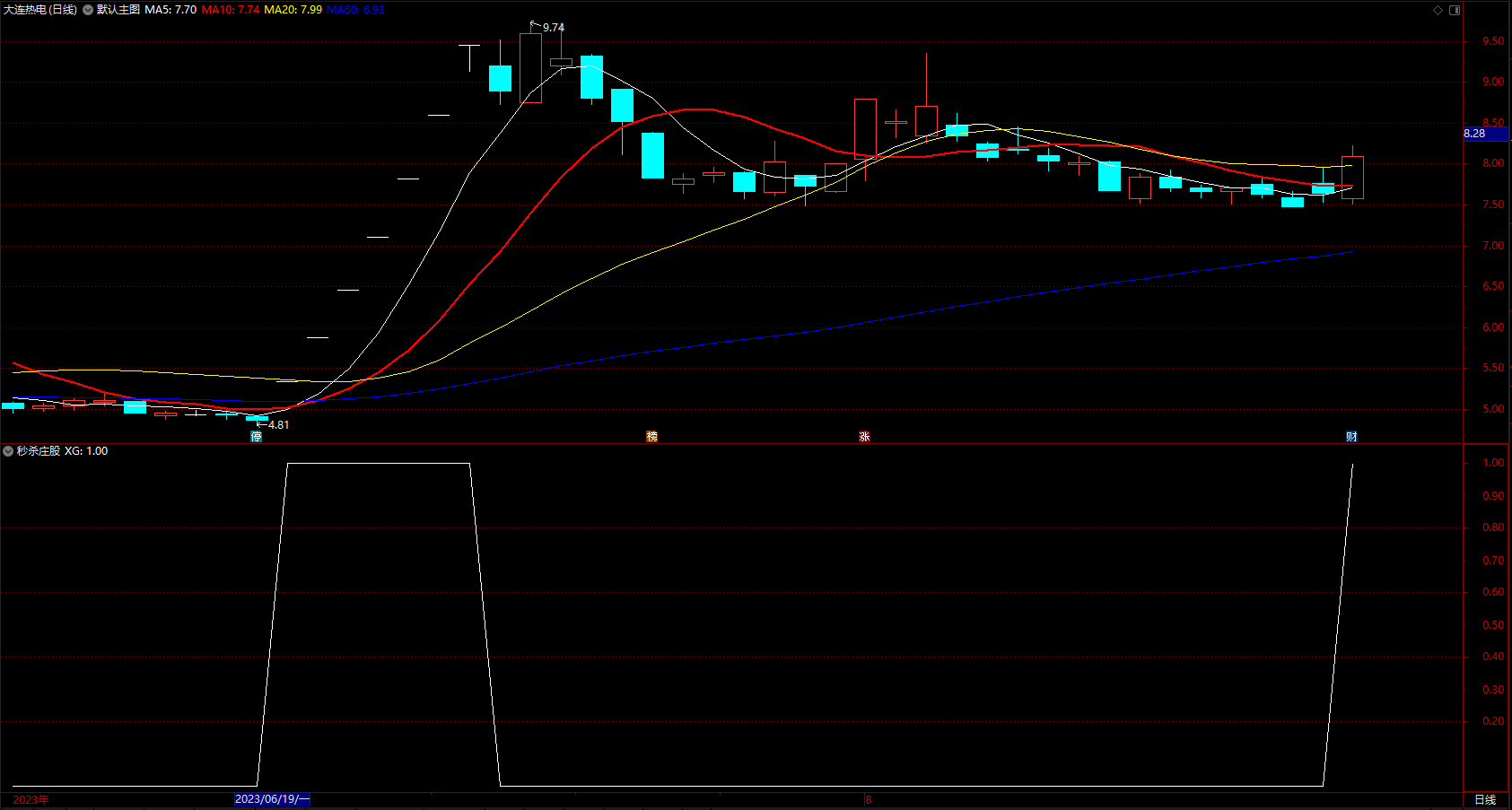Image resolution: width=1512 pixels, height=810 pixels.
Task: Click the 日线 period button at bottom-right
Action: pyautogui.click(x=1485, y=799)
